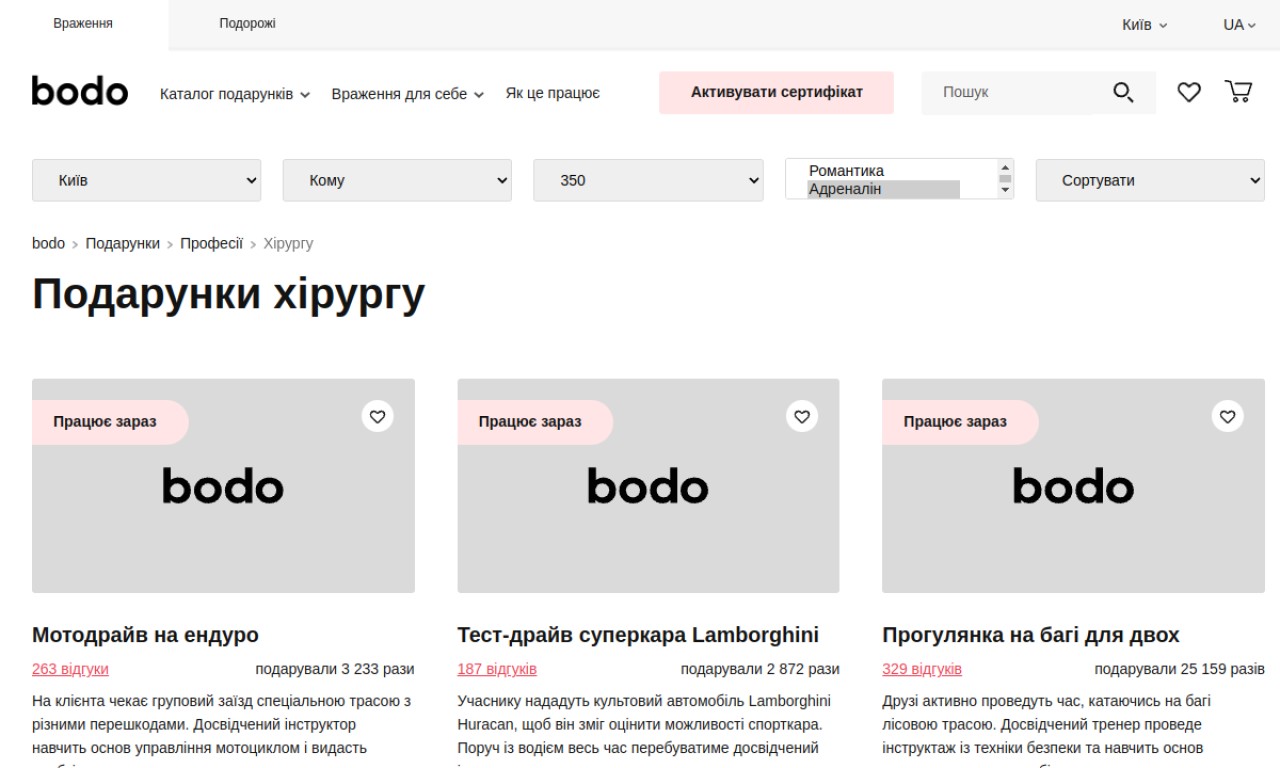
Task: Favorite the Прогулянка на багі card heart
Action: click(1228, 416)
